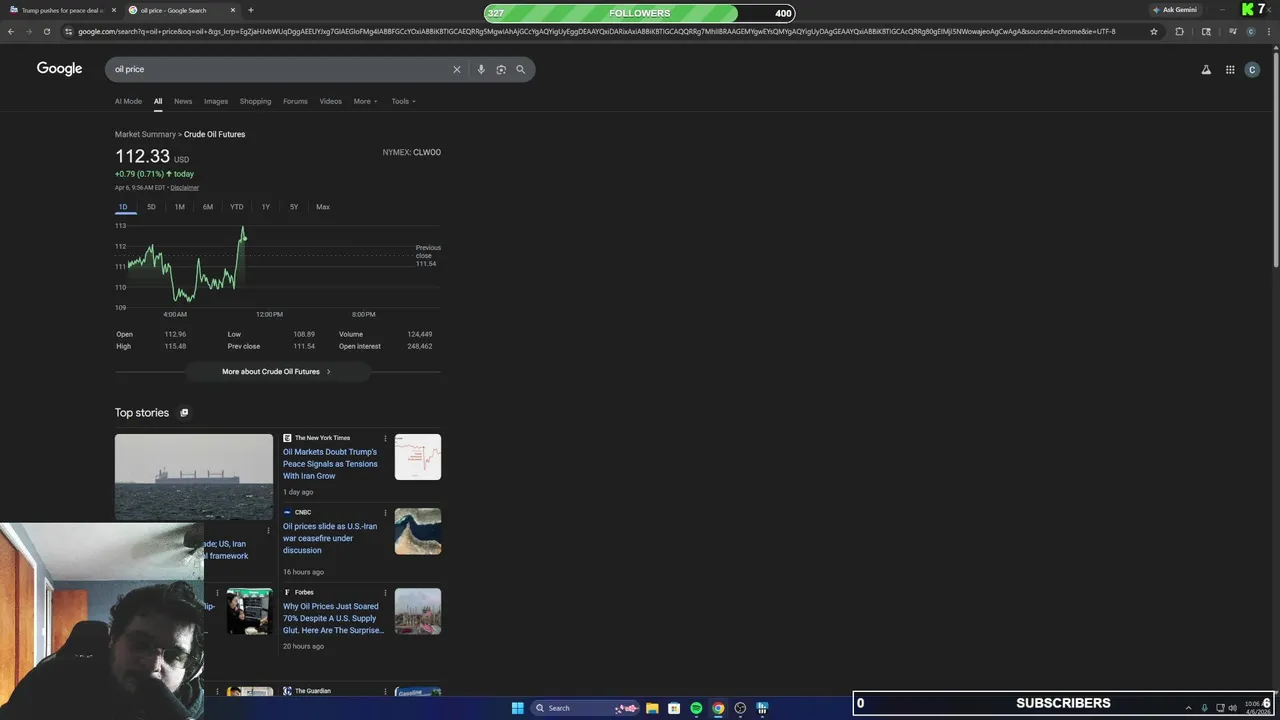The image size is (1280, 720).
Task: Open the Google apps grid
Action: [x=1230, y=70]
